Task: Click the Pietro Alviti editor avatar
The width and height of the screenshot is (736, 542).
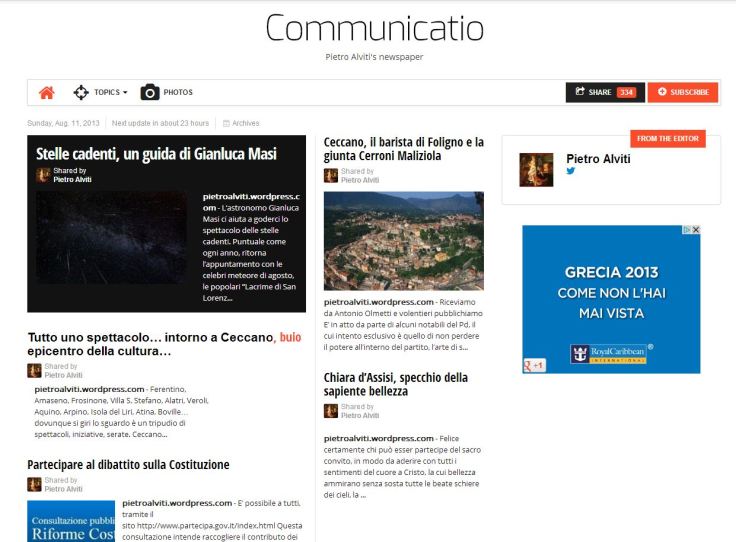Action: point(536,170)
